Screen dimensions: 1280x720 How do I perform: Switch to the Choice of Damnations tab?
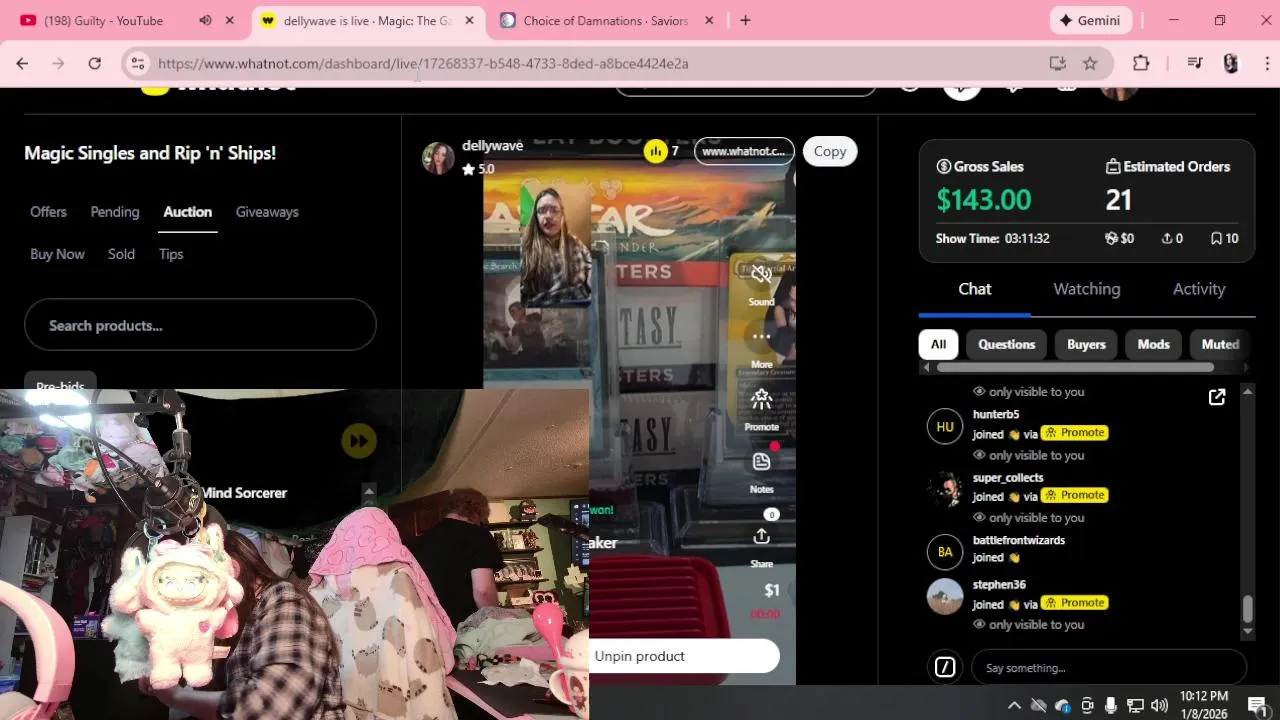pyautogui.click(x=606, y=20)
